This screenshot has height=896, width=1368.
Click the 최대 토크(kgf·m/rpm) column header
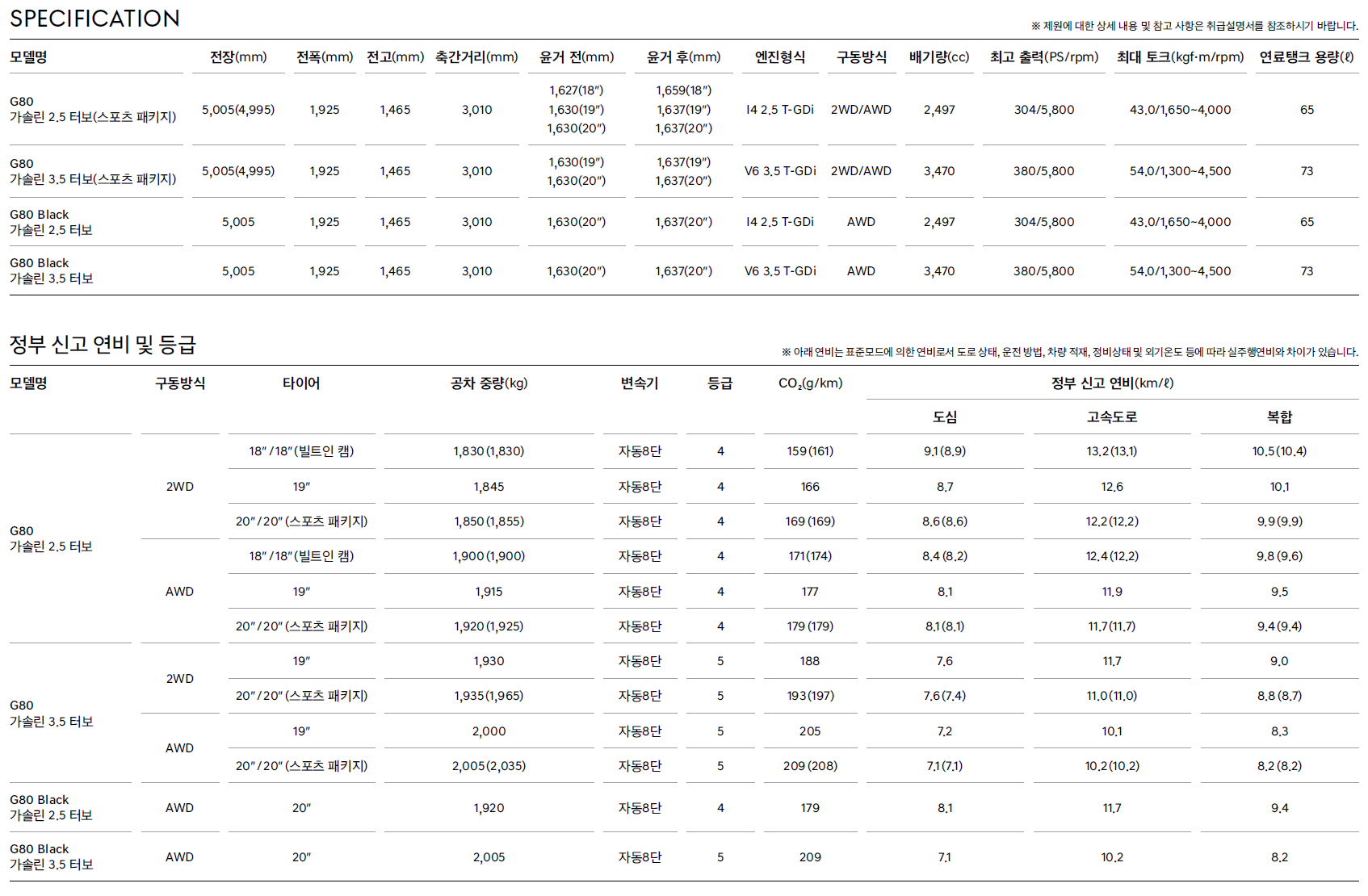coord(1180,57)
